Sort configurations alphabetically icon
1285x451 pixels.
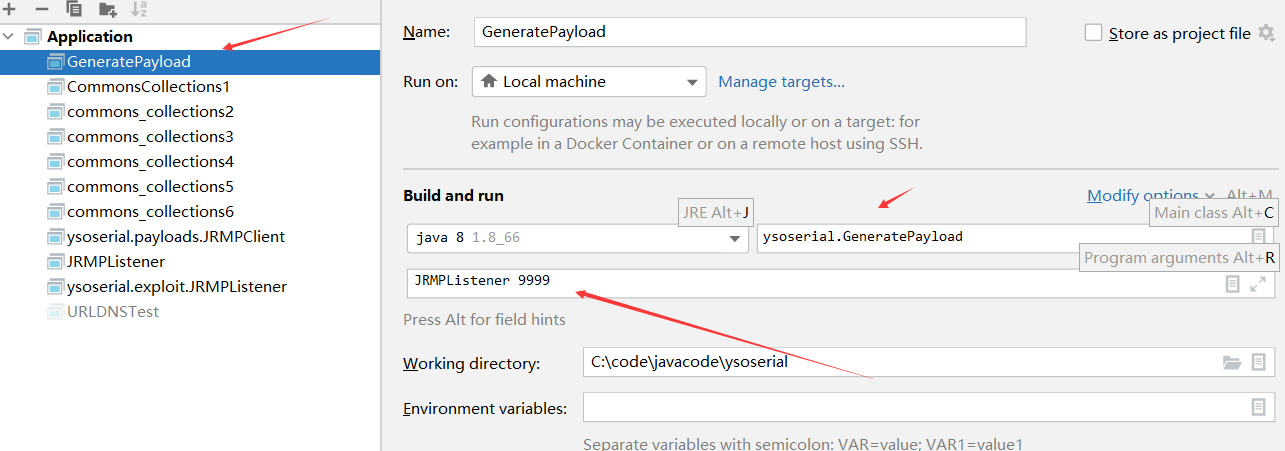coord(141,8)
